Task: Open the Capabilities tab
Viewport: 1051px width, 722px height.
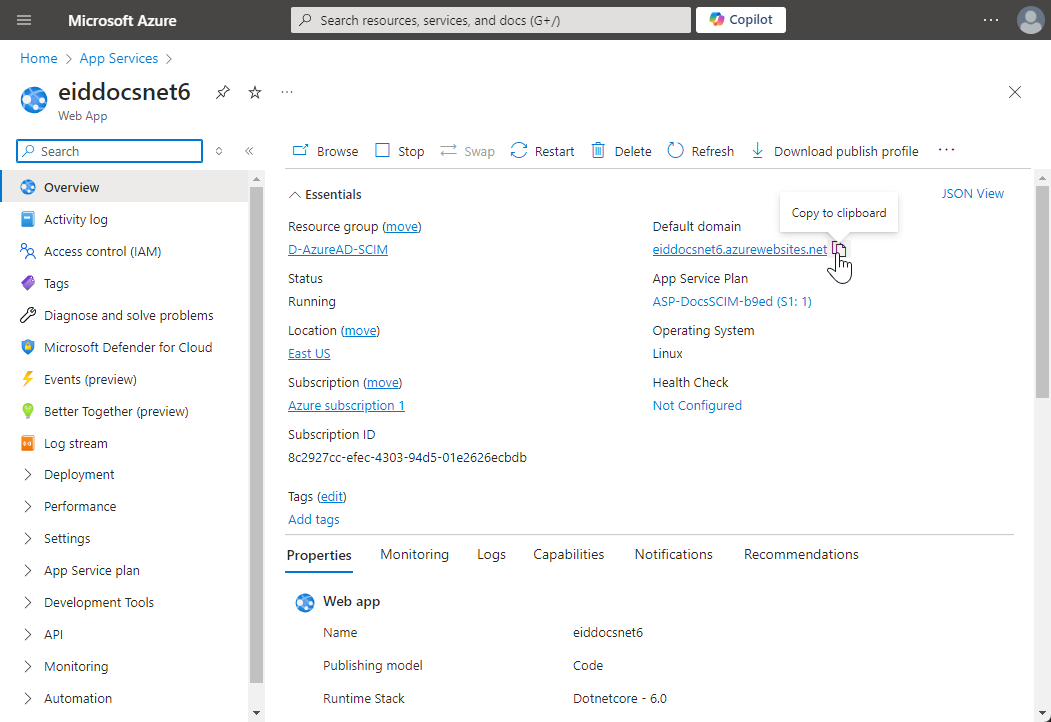Action: pos(568,555)
